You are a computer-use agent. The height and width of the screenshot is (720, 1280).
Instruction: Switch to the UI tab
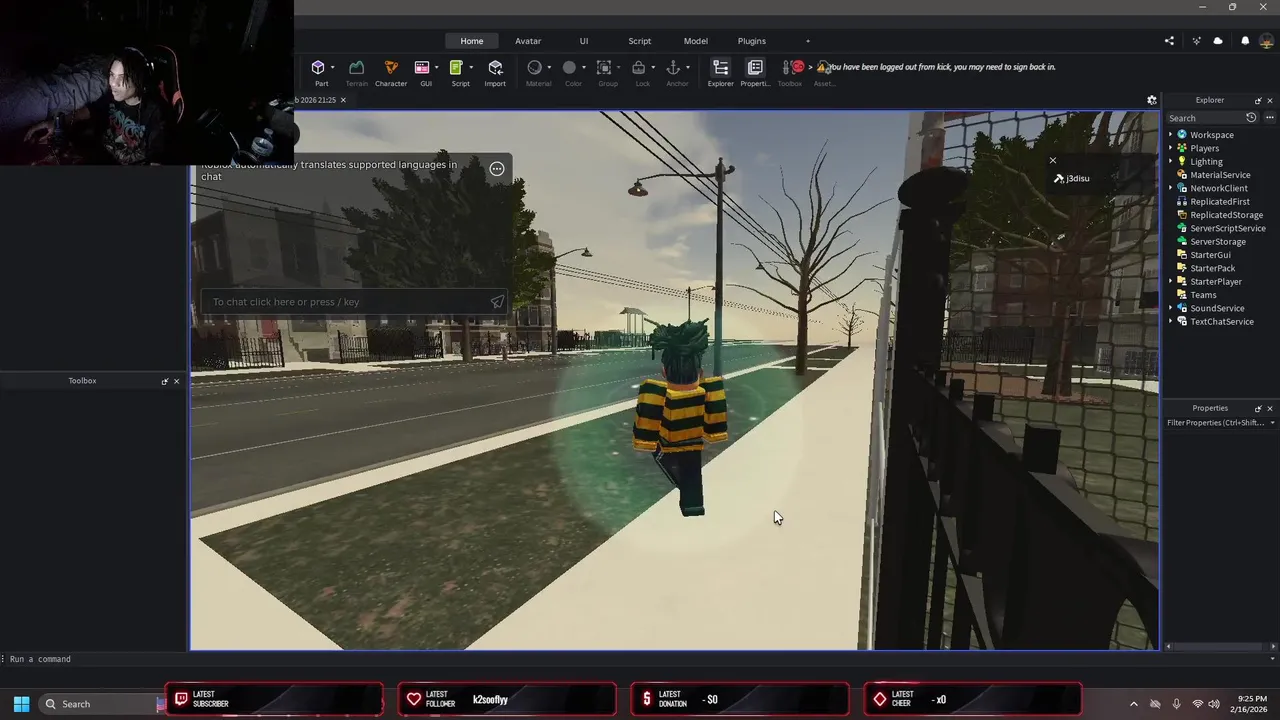click(x=584, y=41)
